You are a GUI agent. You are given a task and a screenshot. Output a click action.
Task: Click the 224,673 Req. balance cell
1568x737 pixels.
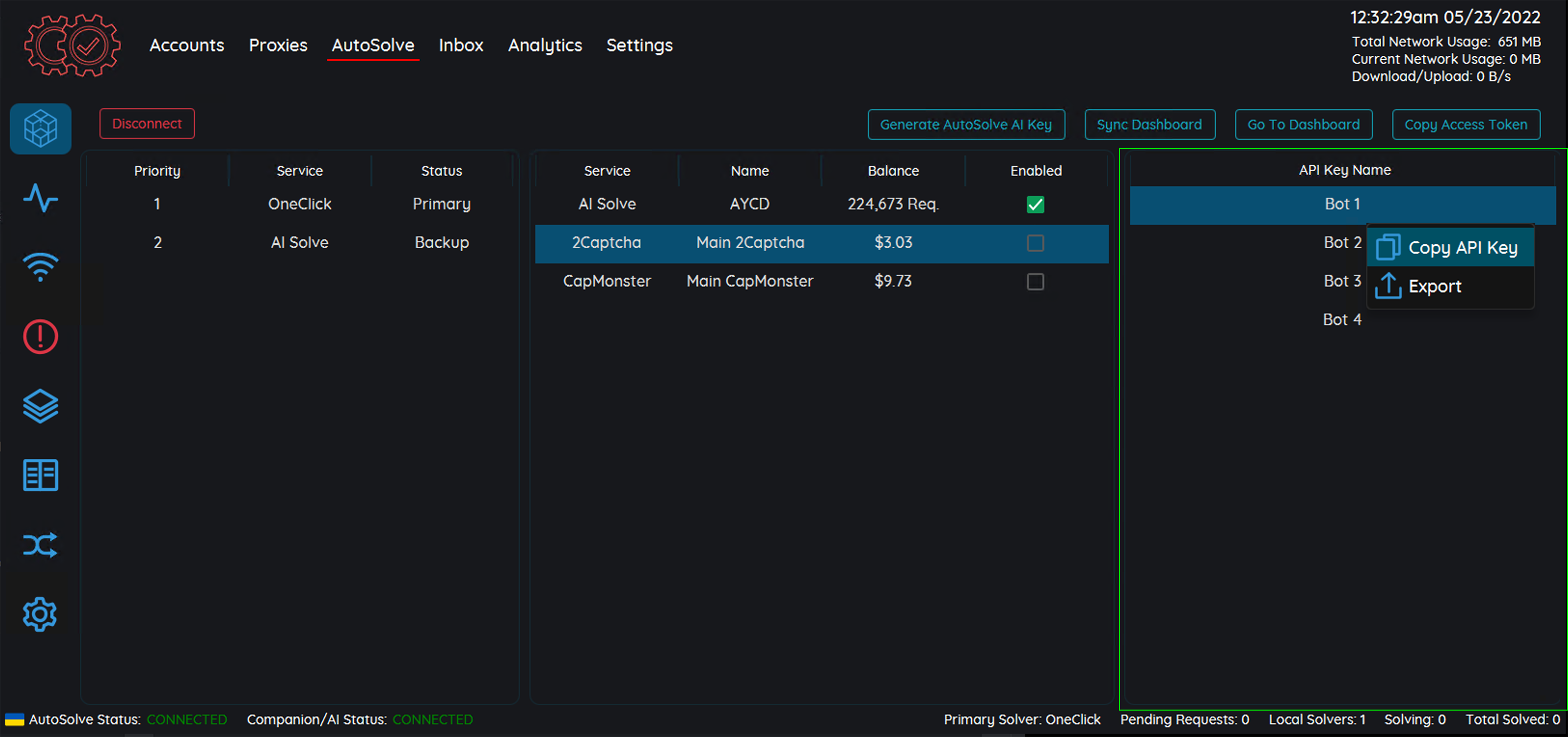[x=893, y=204]
